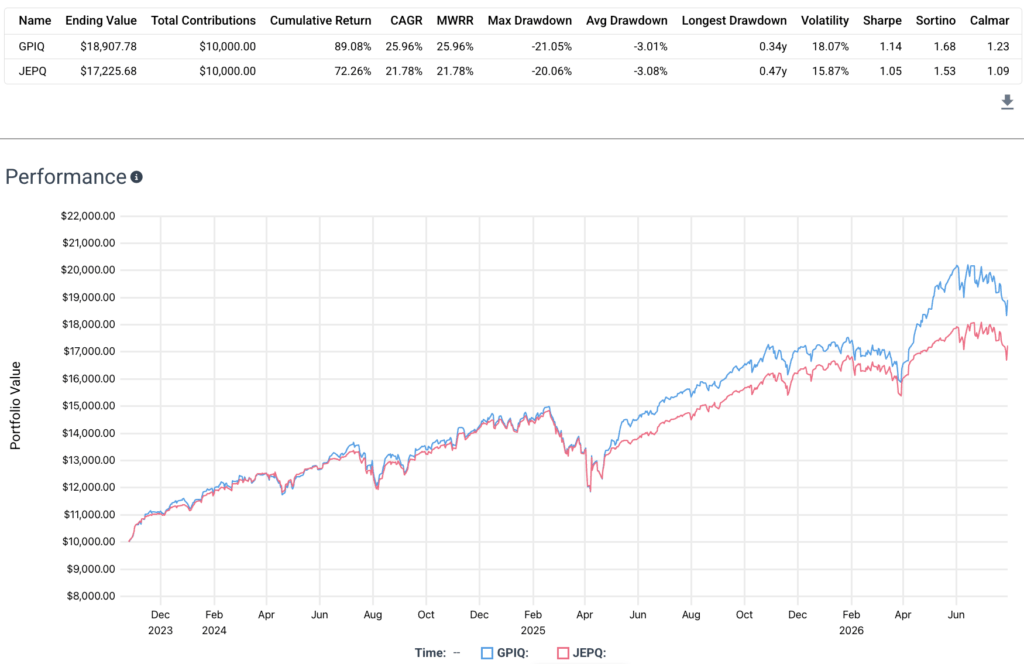The height and width of the screenshot is (664, 1024).
Task: Select the GPIQ row name cell
Action: pyautogui.click(x=31, y=46)
